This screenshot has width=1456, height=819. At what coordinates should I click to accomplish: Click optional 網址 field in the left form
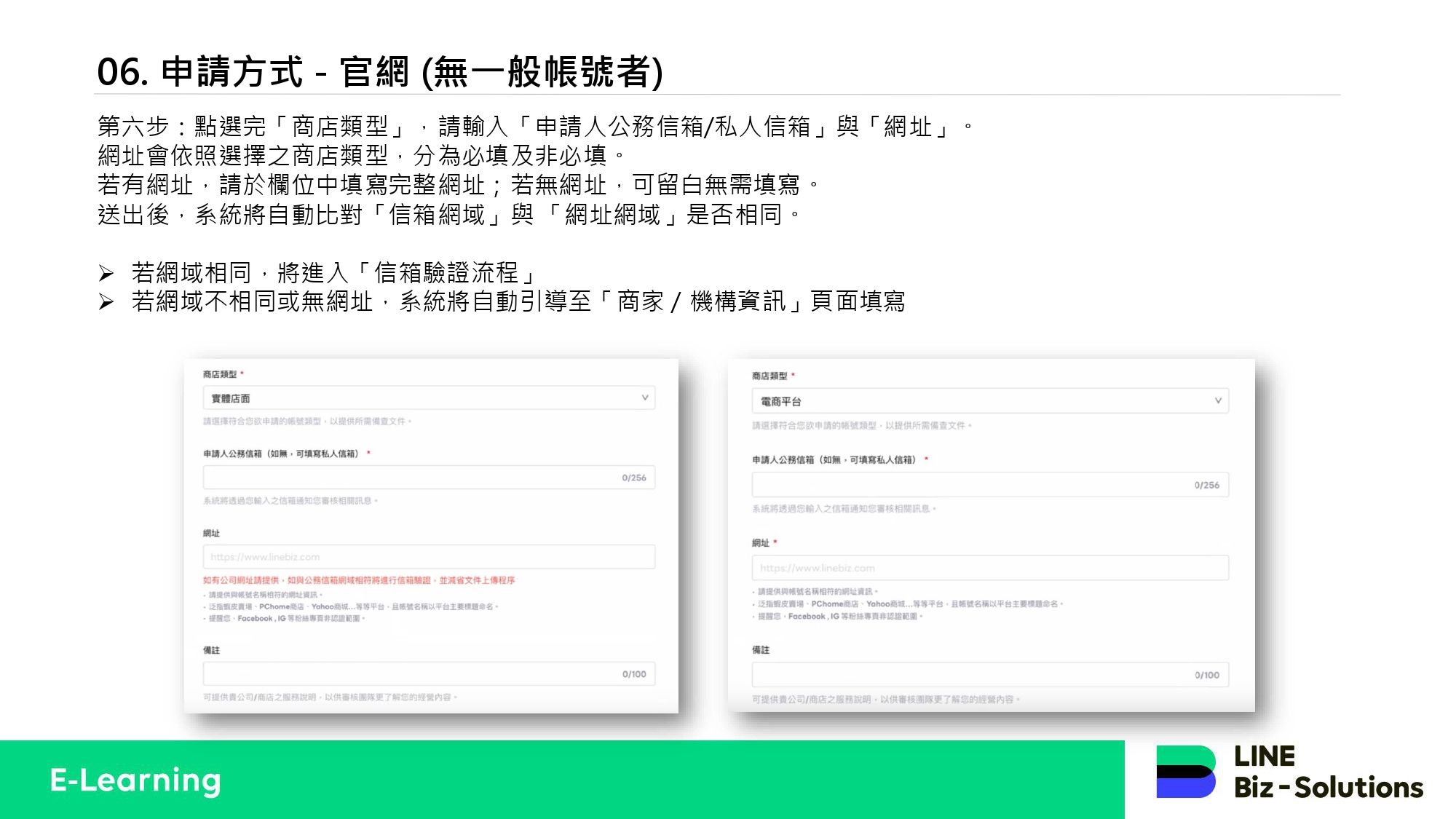(429, 557)
